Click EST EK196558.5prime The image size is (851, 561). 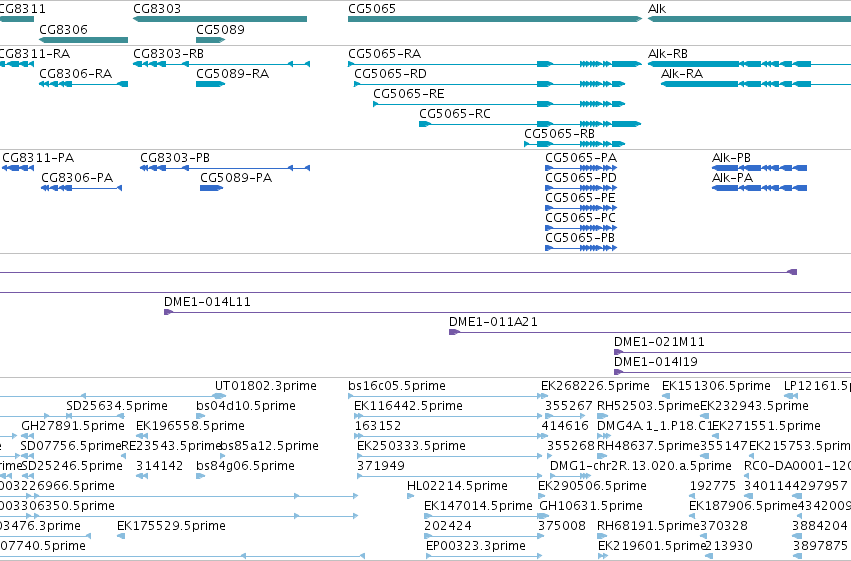point(190,426)
